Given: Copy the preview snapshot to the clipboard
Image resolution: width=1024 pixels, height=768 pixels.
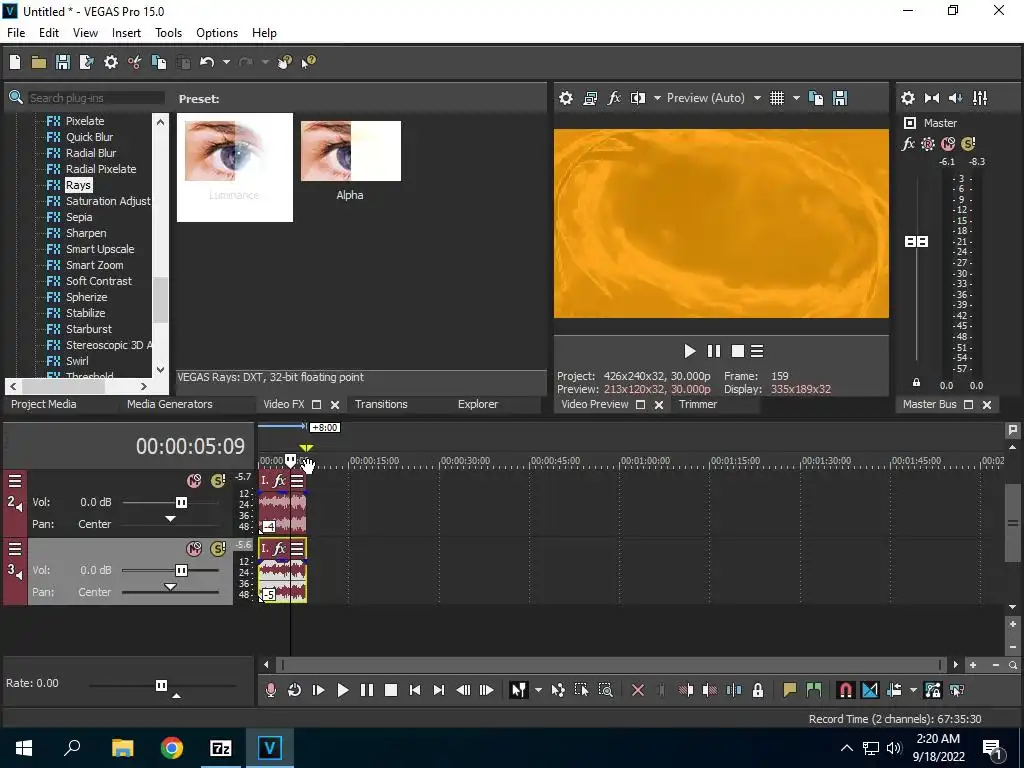Looking at the screenshot, I should coord(816,98).
